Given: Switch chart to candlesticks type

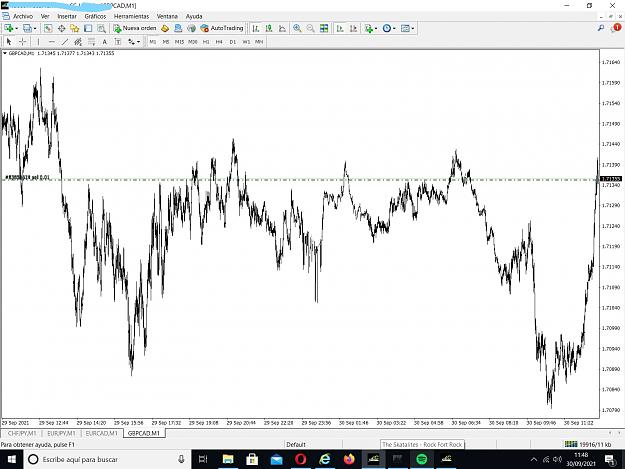Looking at the screenshot, I should point(269,28).
